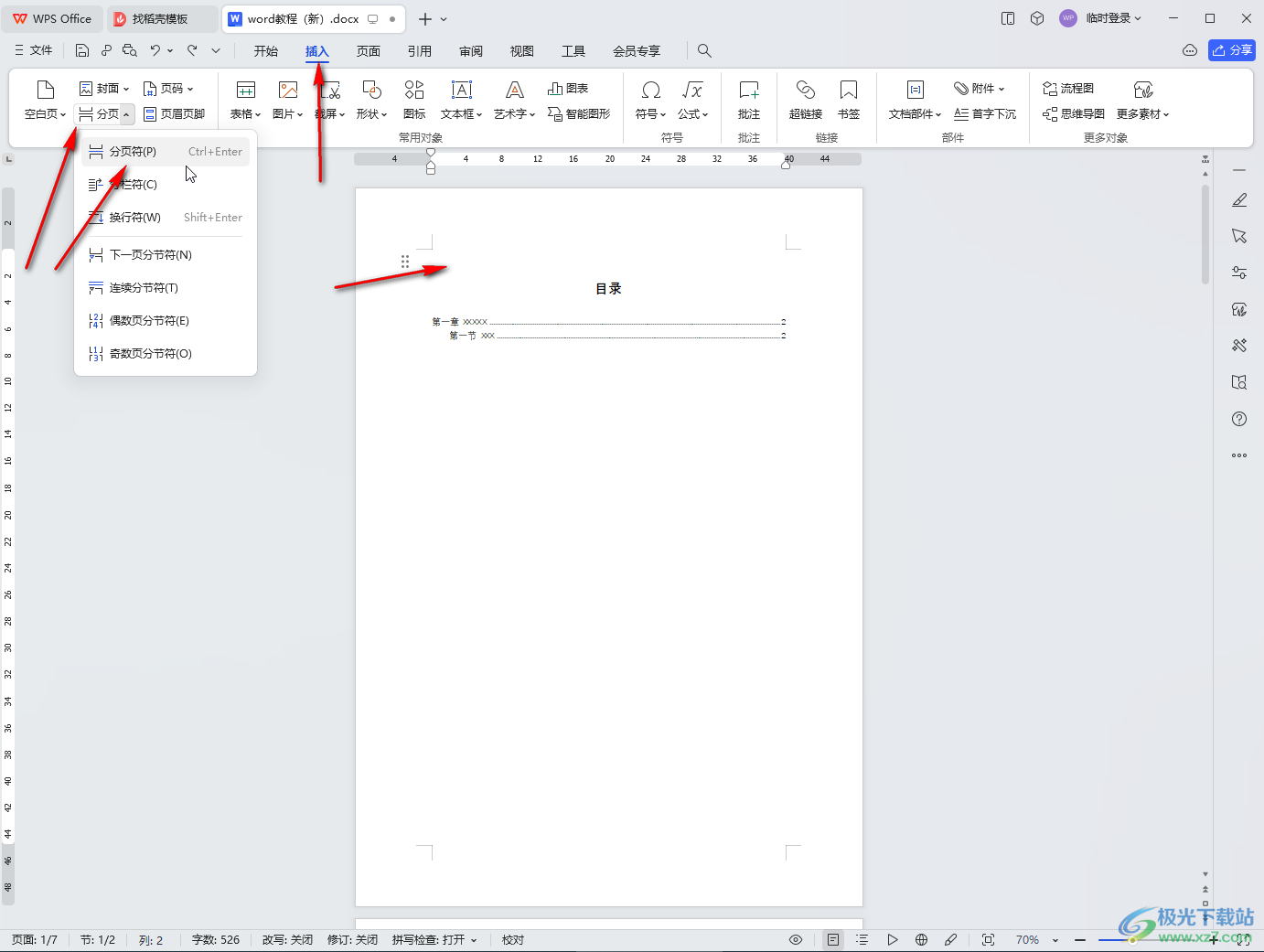Viewport: 1264px width, 952px height.
Task: Open the 工具 ribbon tab
Action: (x=573, y=51)
